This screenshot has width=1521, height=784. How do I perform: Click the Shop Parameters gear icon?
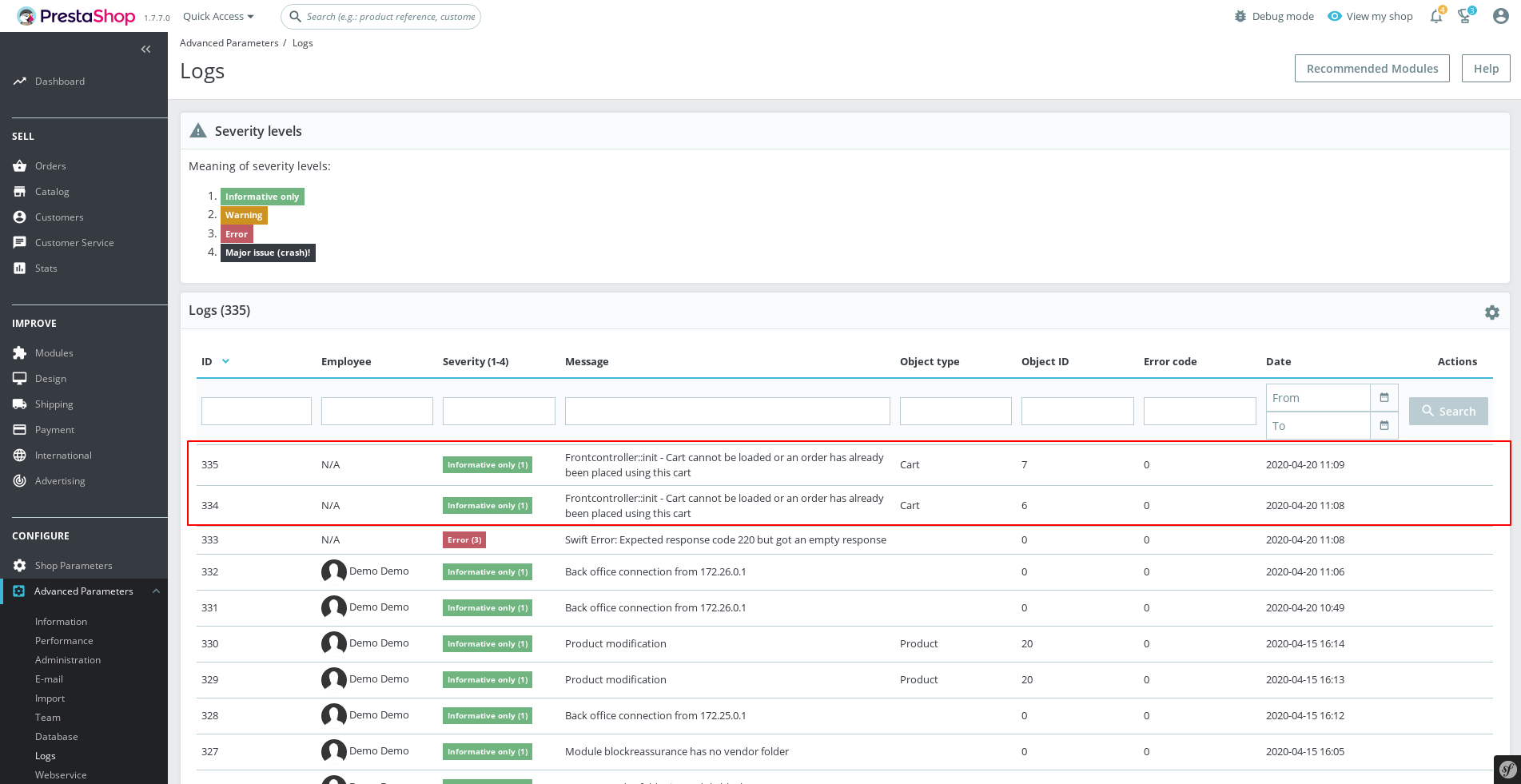[20, 566]
